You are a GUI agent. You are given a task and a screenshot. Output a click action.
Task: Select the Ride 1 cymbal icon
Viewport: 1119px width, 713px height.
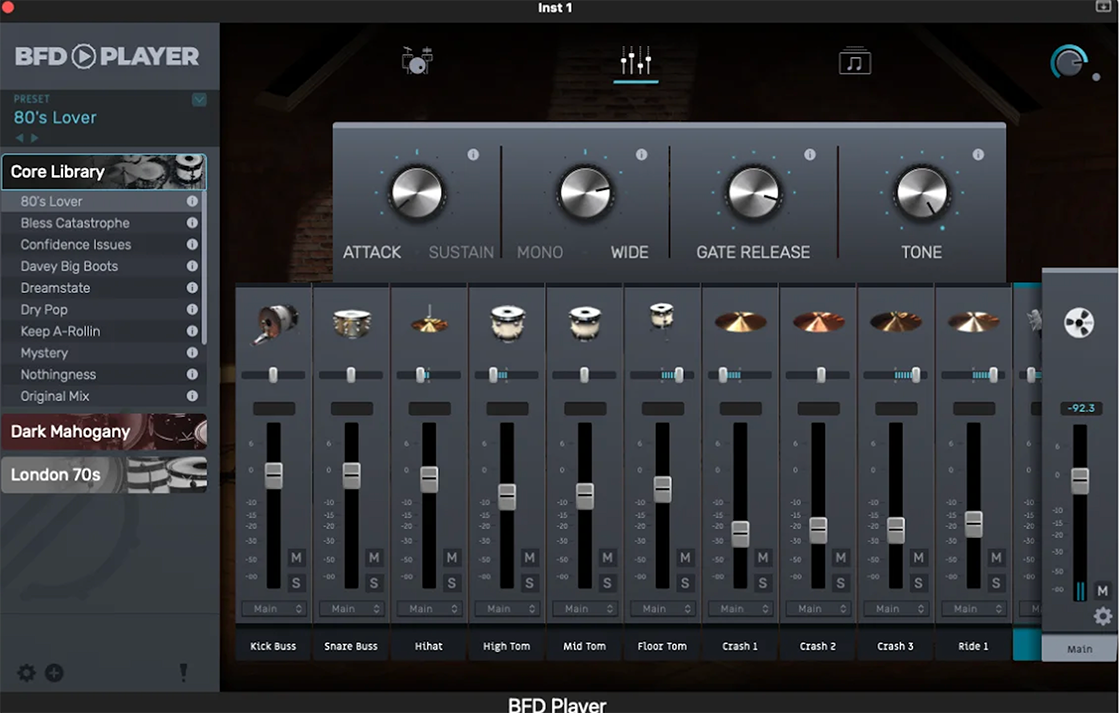[973, 321]
